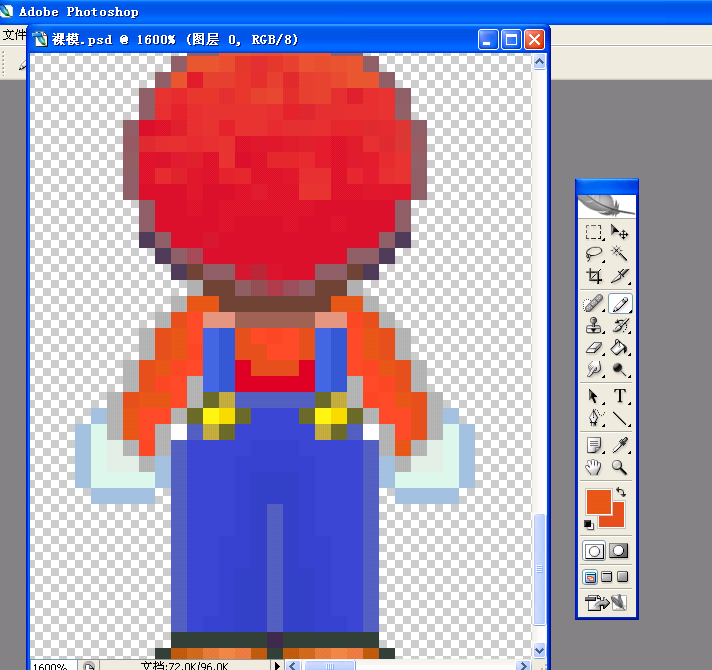The width and height of the screenshot is (712, 670).
Task: Click the document icon in 裸模.psd title bar
Action: pyautogui.click(x=40, y=39)
